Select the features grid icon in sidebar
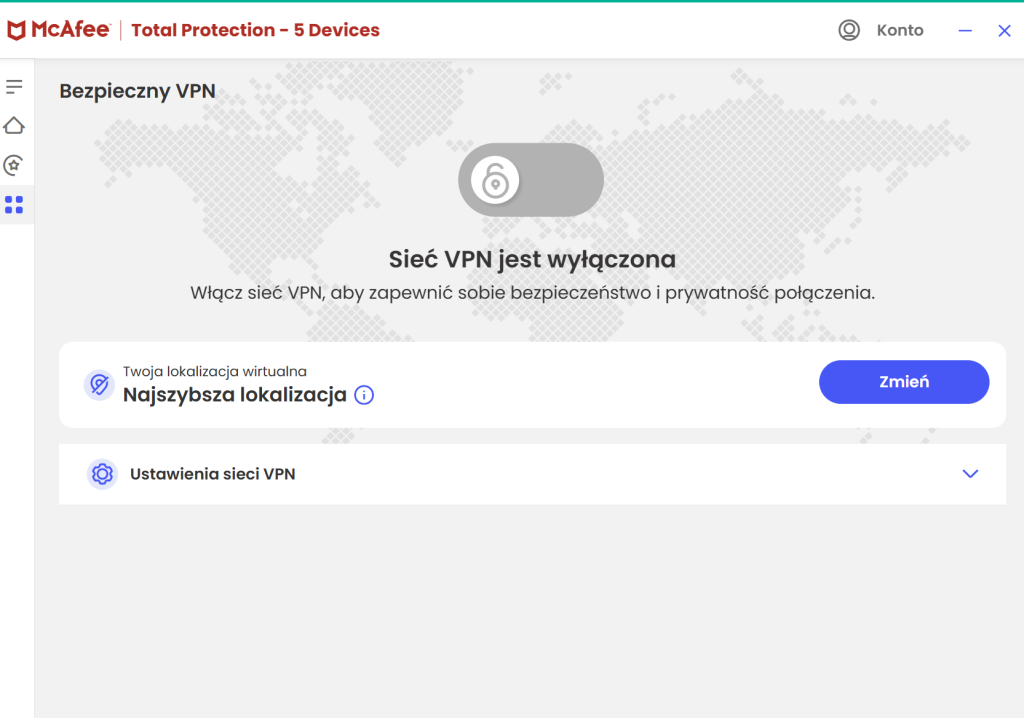 click(15, 204)
